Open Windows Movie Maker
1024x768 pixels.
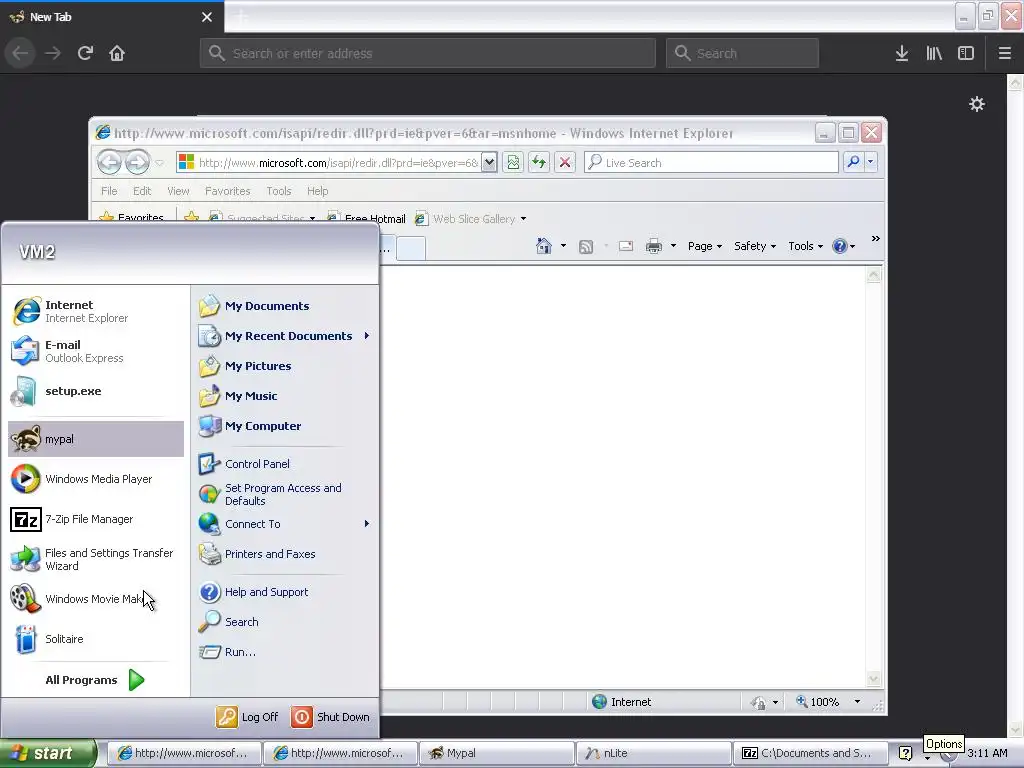(x=96, y=599)
